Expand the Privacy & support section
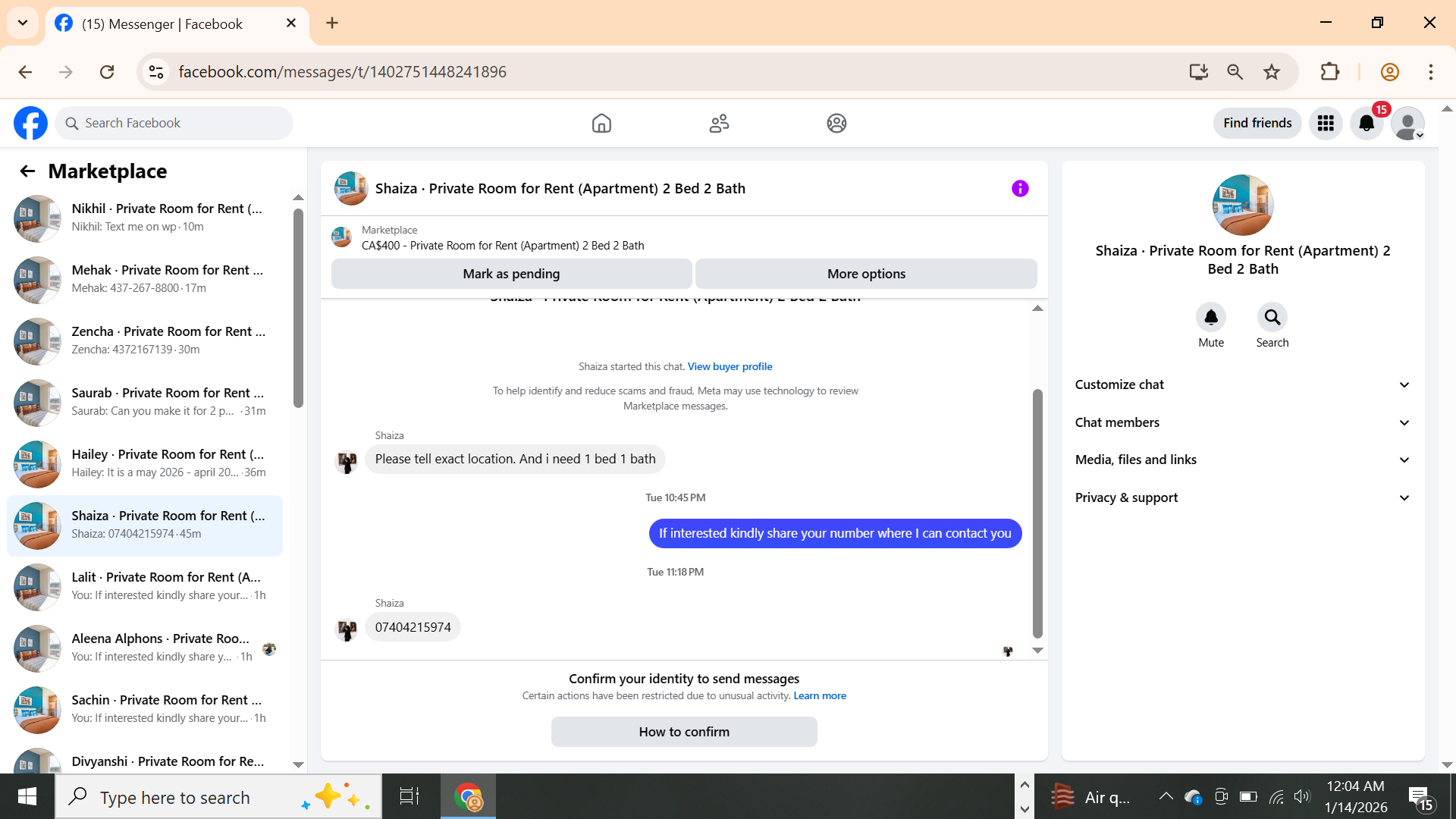This screenshot has width=1456, height=819. click(x=1242, y=497)
